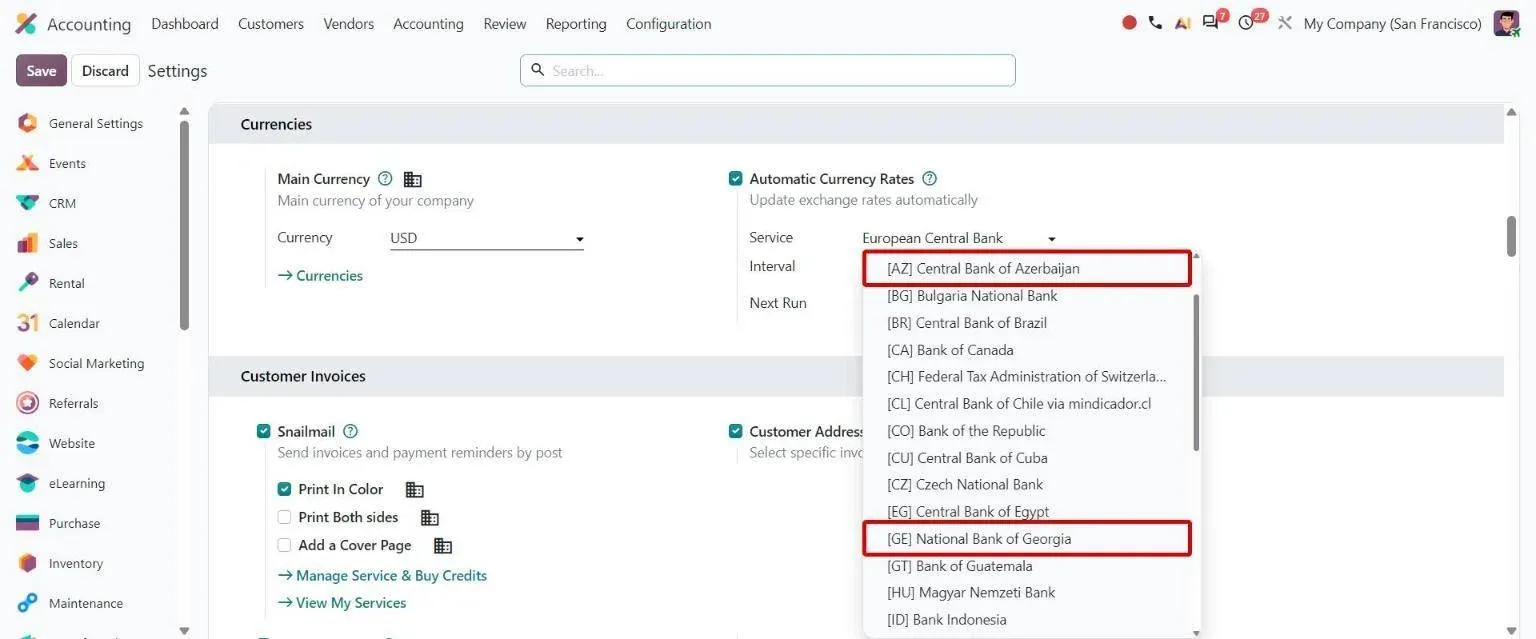
Task: Click the building icon next to Print In Color
Action: [x=414, y=490]
